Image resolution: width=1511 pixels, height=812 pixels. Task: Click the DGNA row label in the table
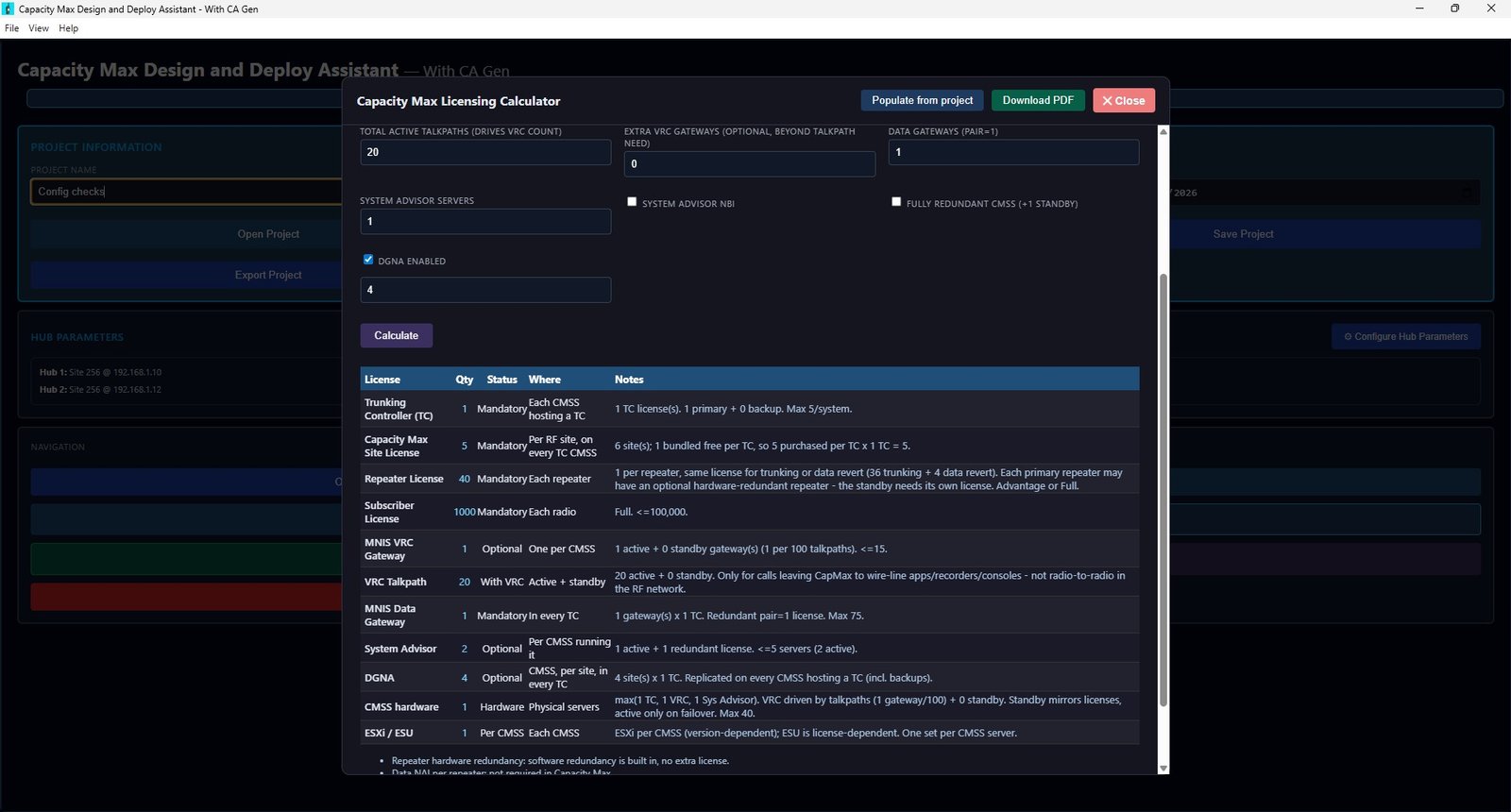380,678
